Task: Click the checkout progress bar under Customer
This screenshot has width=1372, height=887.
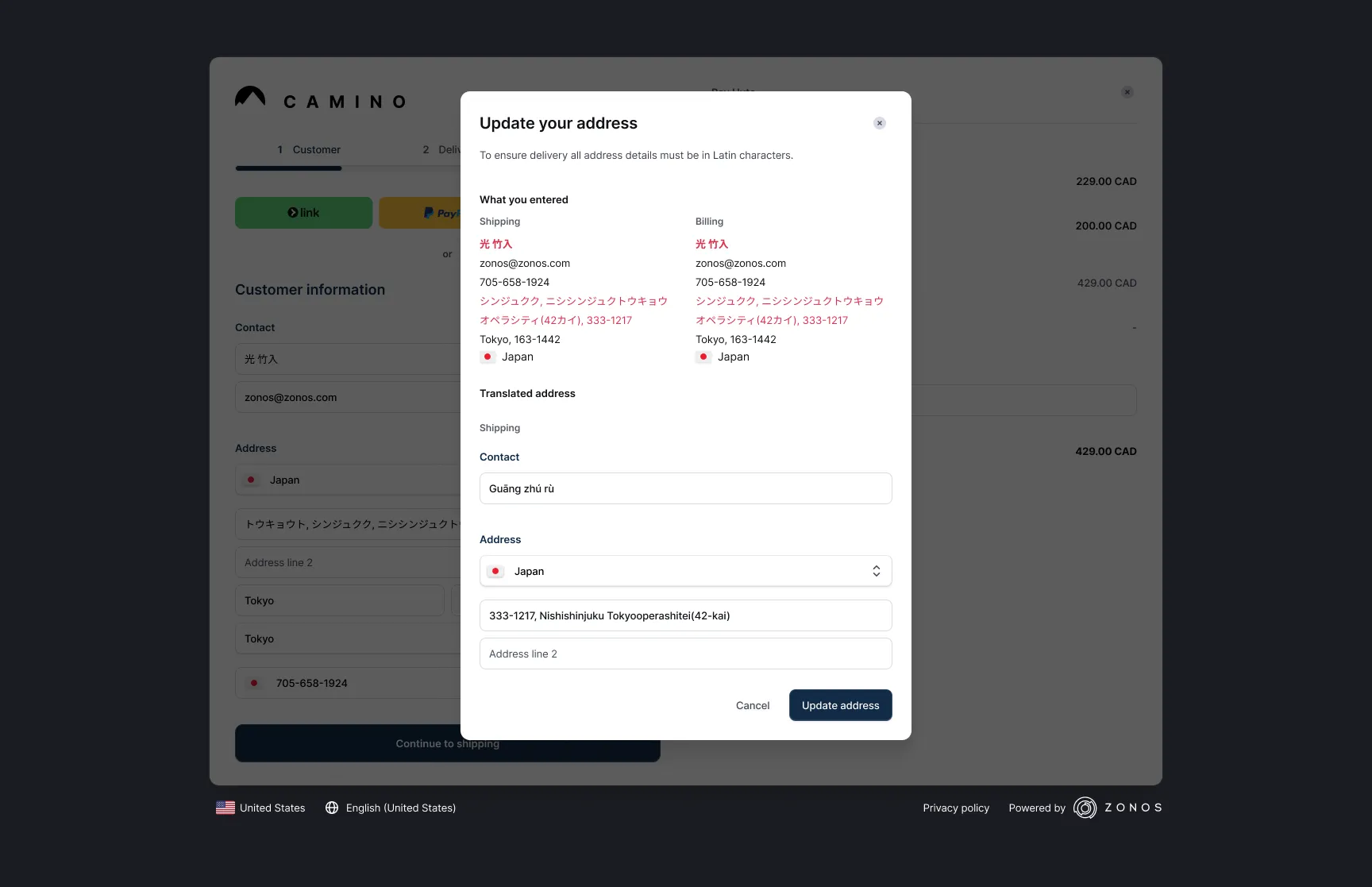Action: click(288, 167)
